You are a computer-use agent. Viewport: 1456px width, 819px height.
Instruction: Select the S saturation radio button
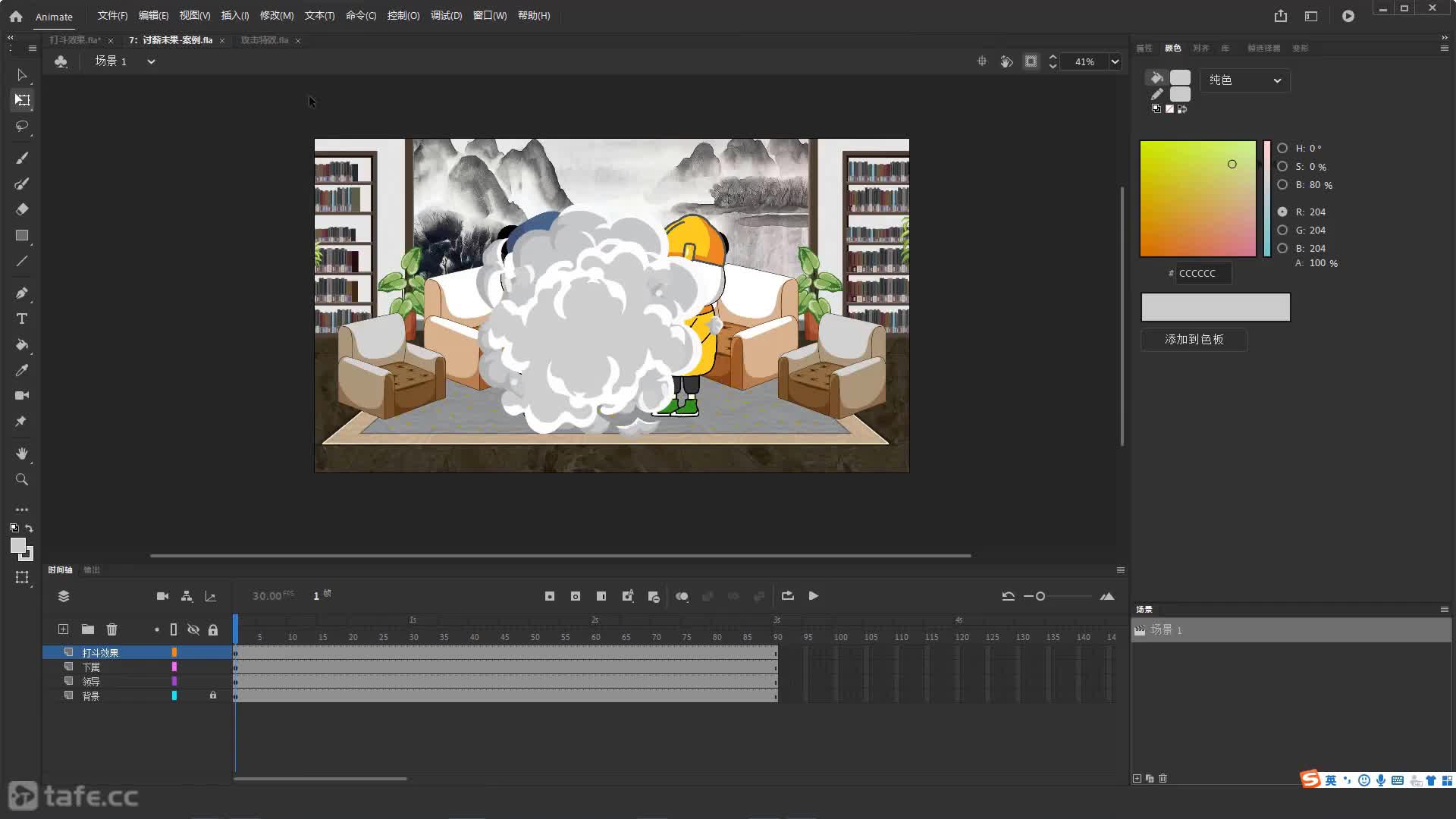click(1282, 167)
